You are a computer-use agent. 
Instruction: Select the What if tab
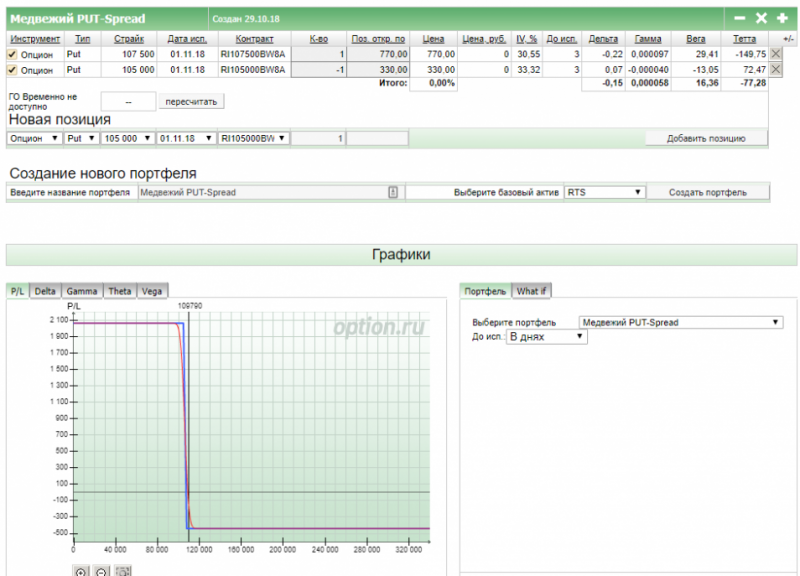[531, 291]
